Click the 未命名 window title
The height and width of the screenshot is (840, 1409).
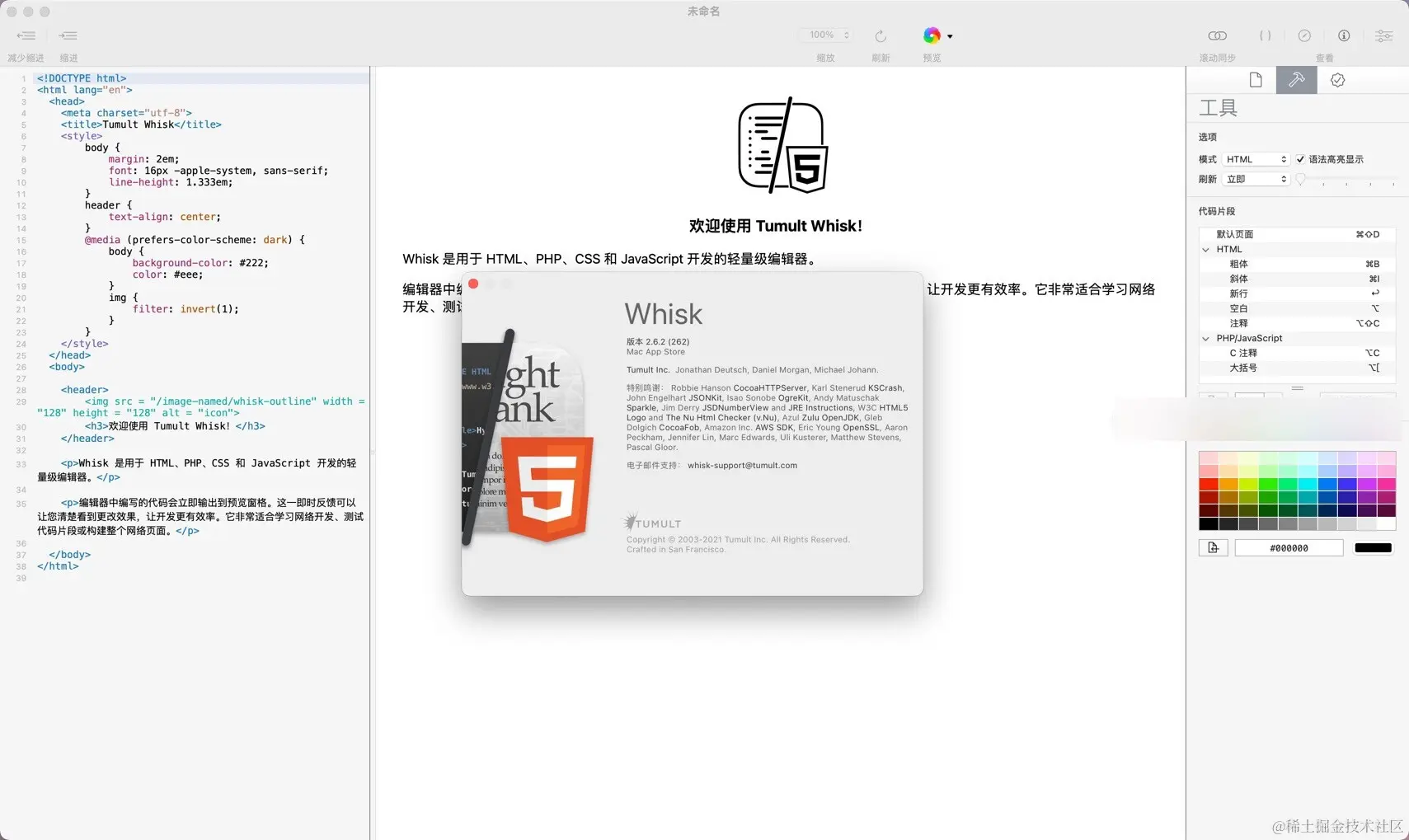(x=704, y=12)
